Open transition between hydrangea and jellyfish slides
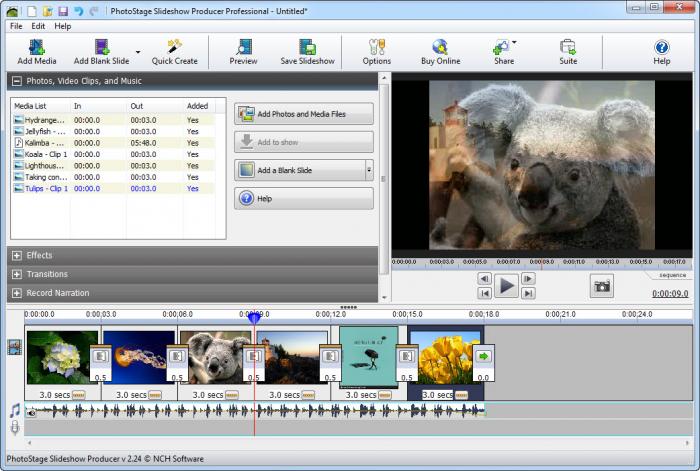700x471 pixels. [x=100, y=363]
